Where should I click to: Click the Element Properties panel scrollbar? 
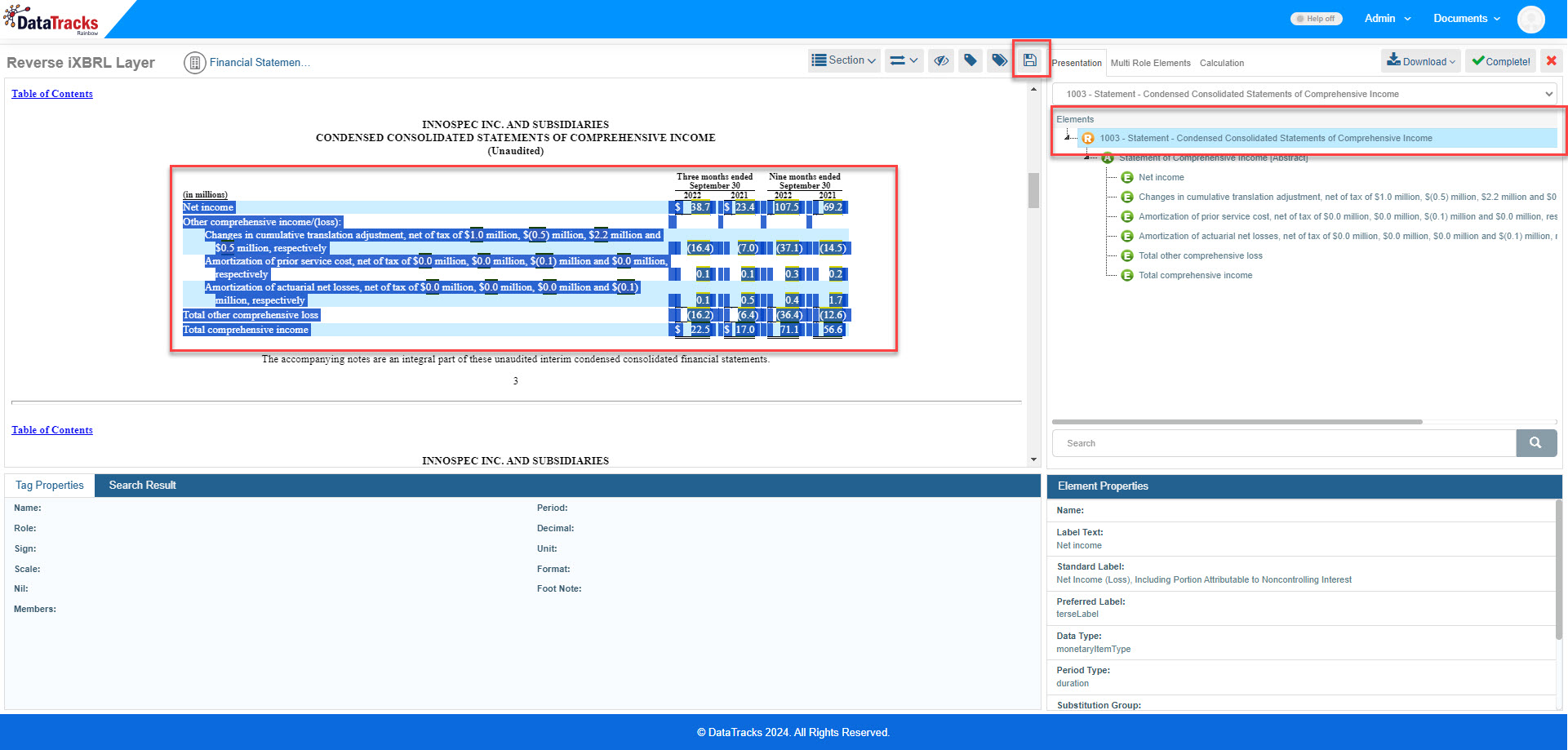1559,570
